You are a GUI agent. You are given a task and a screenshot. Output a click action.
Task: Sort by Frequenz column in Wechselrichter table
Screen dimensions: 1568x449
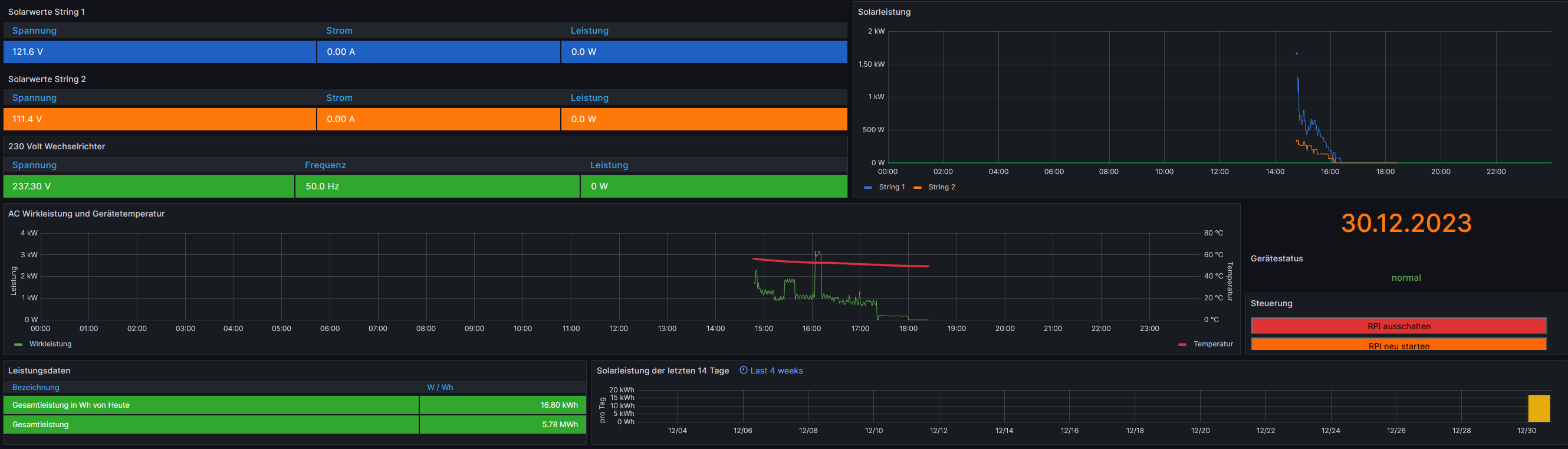point(325,165)
